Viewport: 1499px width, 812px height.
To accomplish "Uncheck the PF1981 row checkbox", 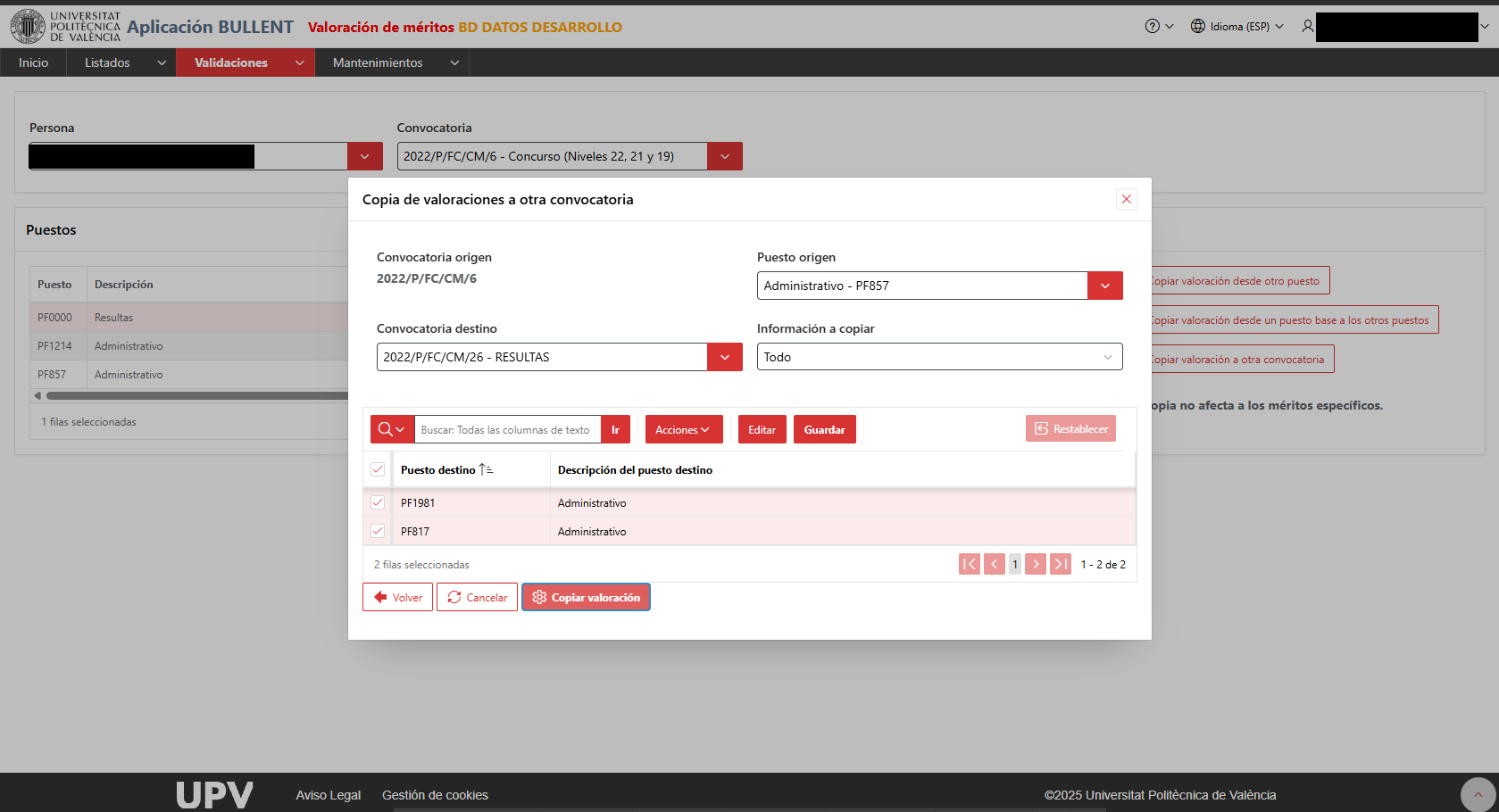I will pyautogui.click(x=378, y=502).
